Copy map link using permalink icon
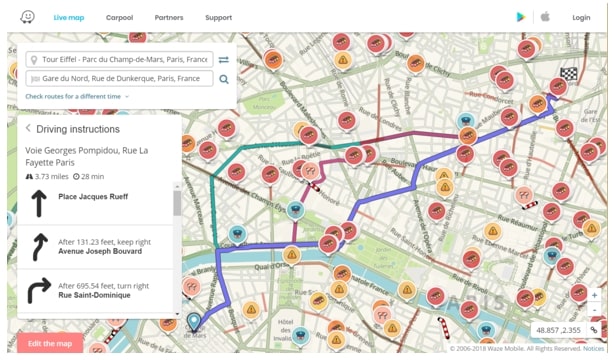The width and height of the screenshot is (616, 360). click(x=594, y=330)
